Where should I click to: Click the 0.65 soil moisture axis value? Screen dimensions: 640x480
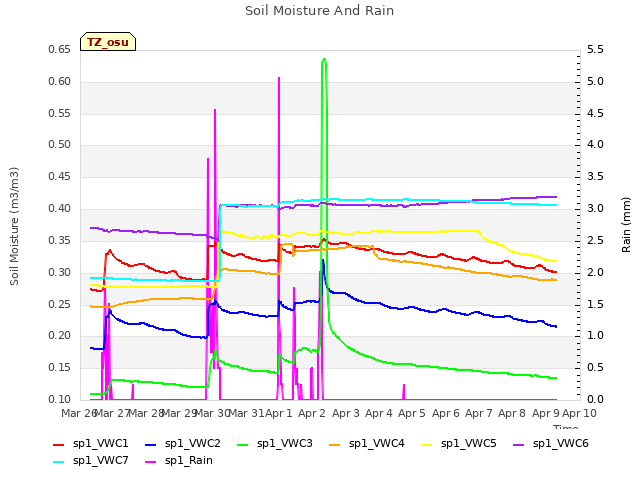(60, 50)
